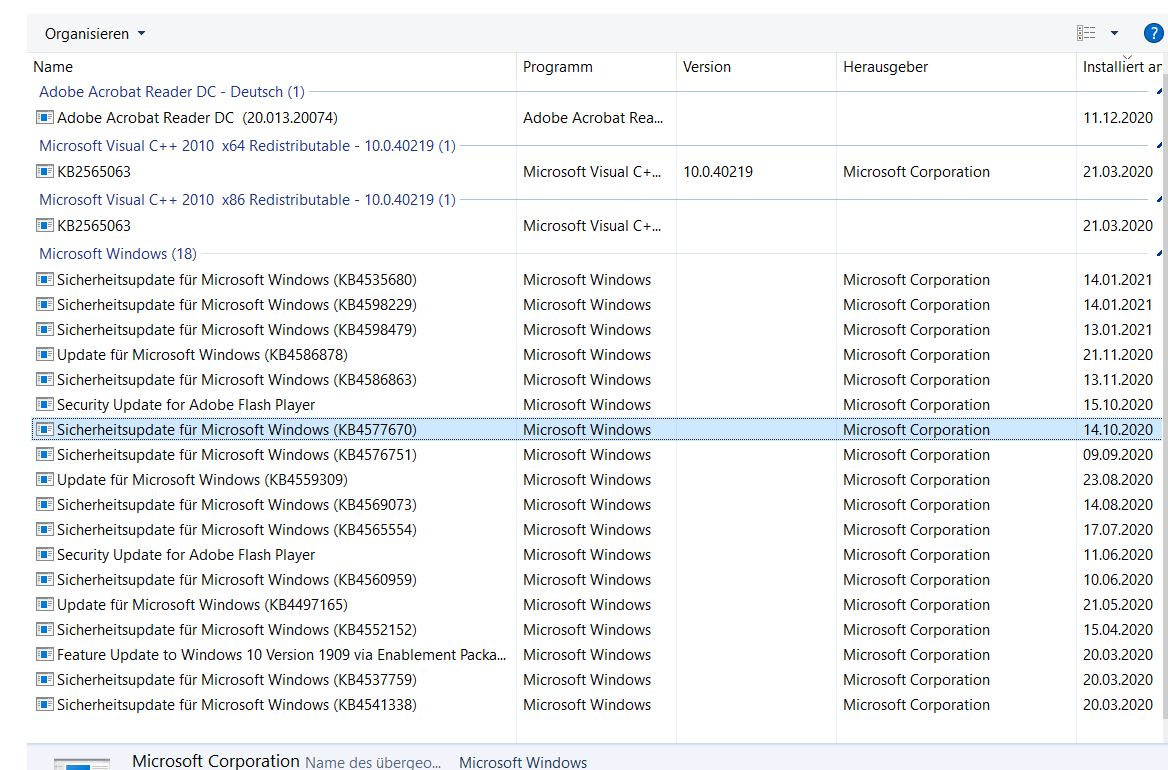Click icon of Sicherheitsupdate KB4598479
Screen dimensions: 1168x770
(45, 330)
